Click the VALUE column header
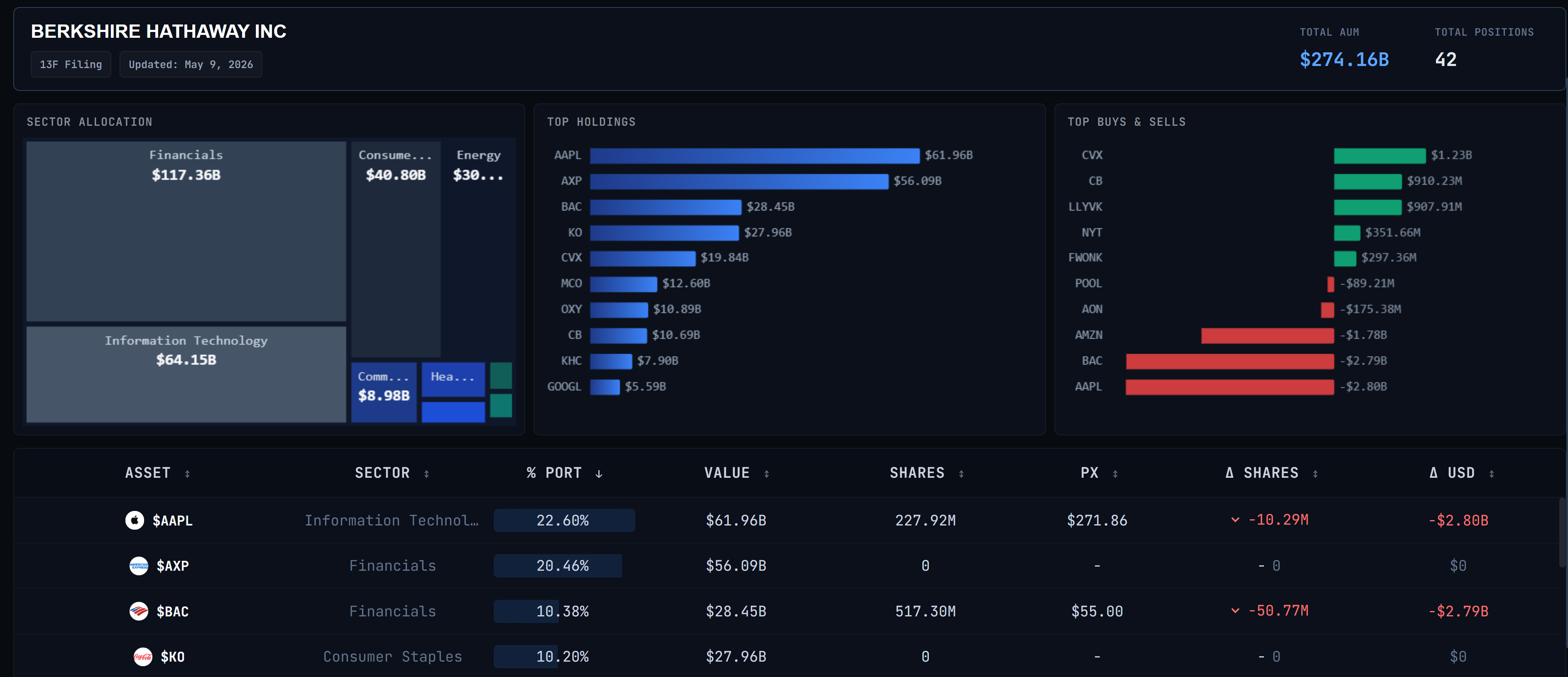 [727, 473]
